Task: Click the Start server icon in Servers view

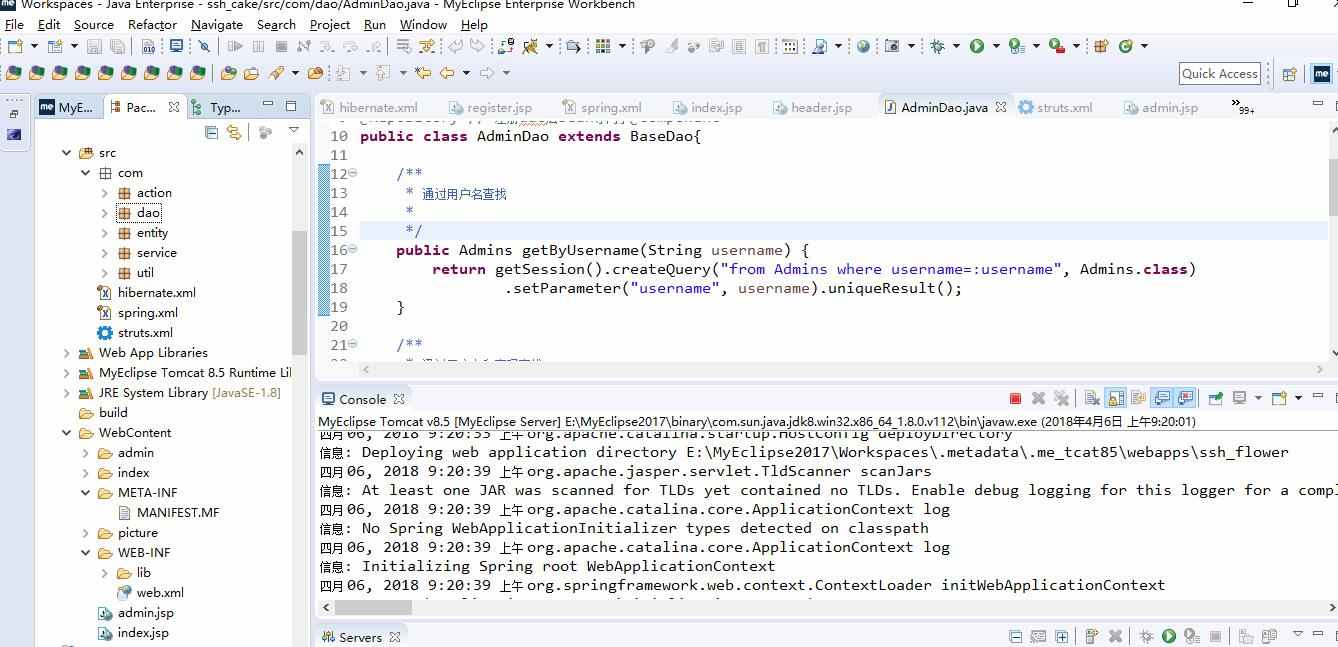Action: pos(1168,636)
